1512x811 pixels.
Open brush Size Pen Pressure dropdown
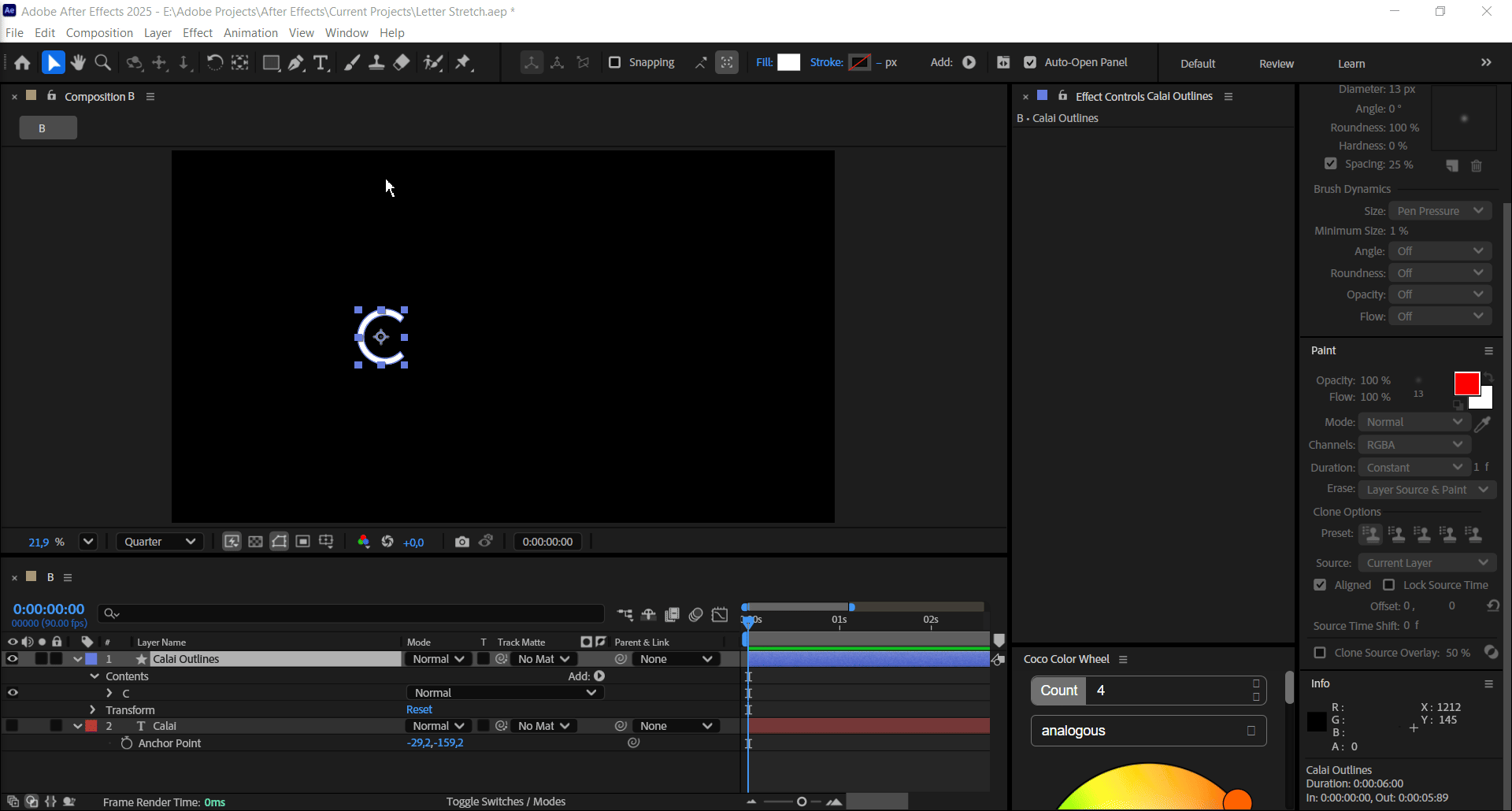click(1440, 211)
